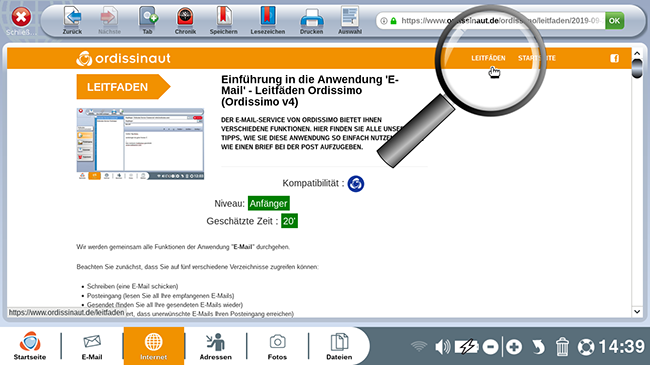Open a new Tab

pyautogui.click(x=148, y=20)
